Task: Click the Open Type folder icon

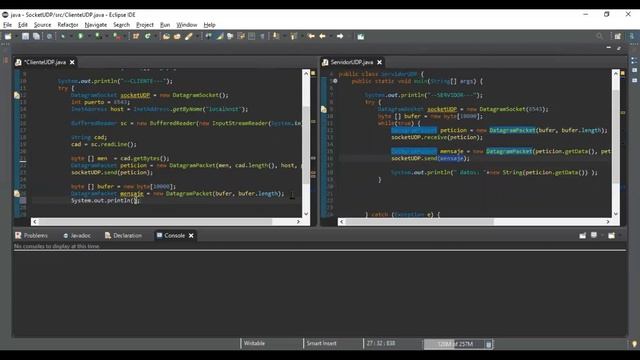Action: point(166,36)
